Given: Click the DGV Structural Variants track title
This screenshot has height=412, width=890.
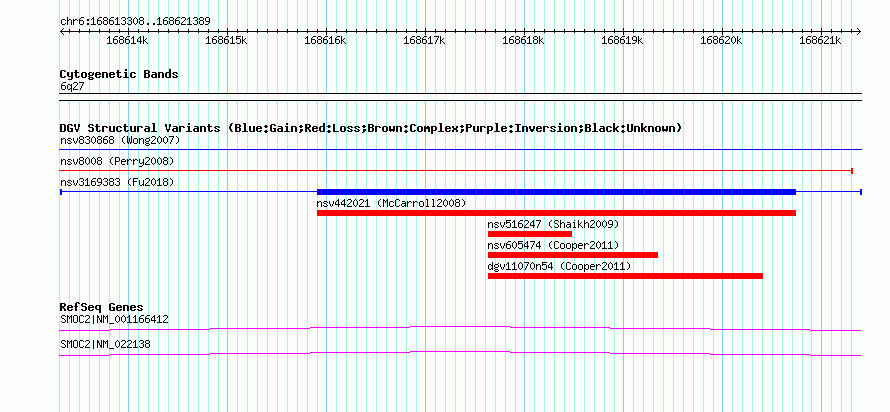Looking at the screenshot, I should click(371, 128).
